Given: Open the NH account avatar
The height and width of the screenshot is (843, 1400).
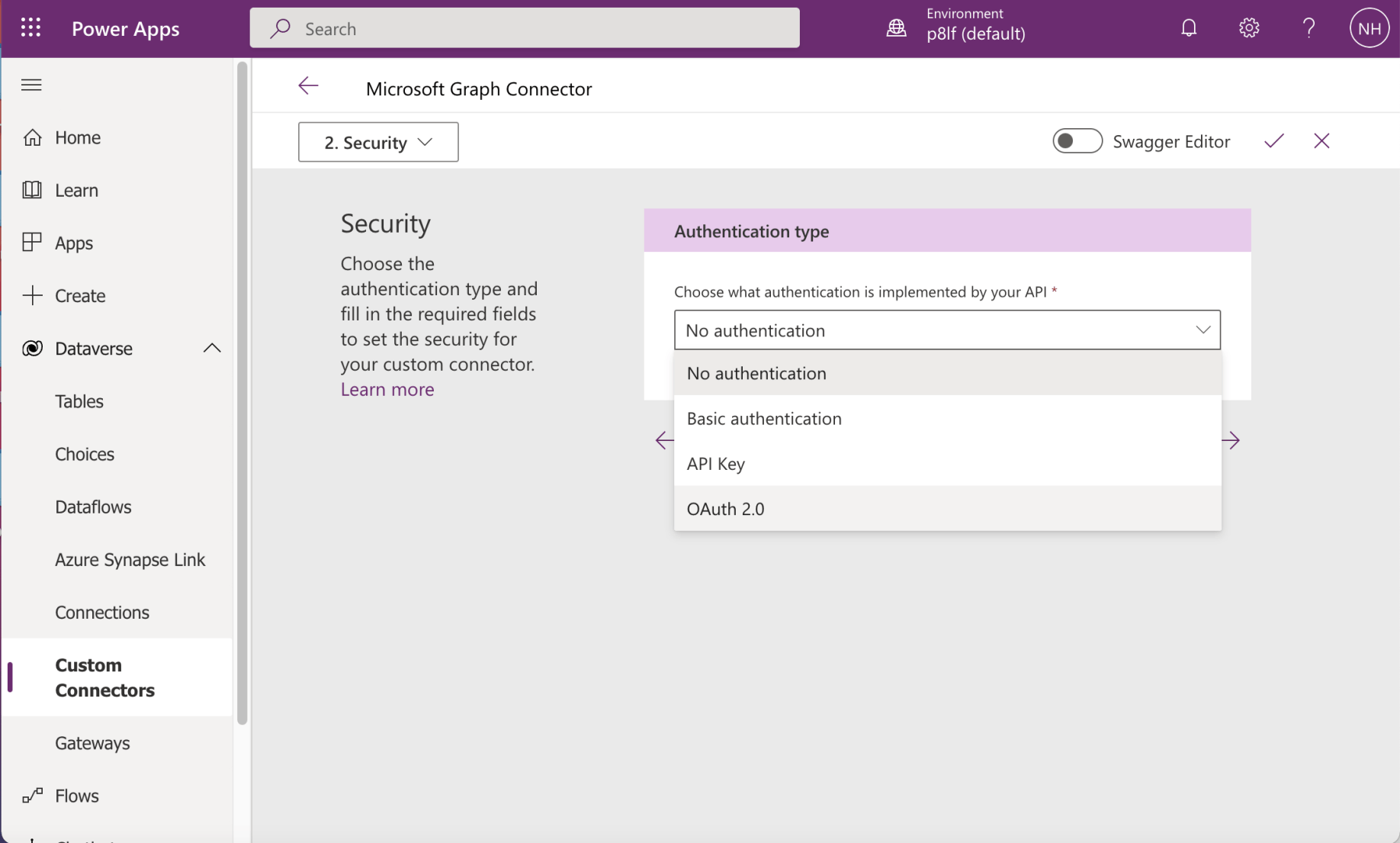Looking at the screenshot, I should click(1369, 28).
